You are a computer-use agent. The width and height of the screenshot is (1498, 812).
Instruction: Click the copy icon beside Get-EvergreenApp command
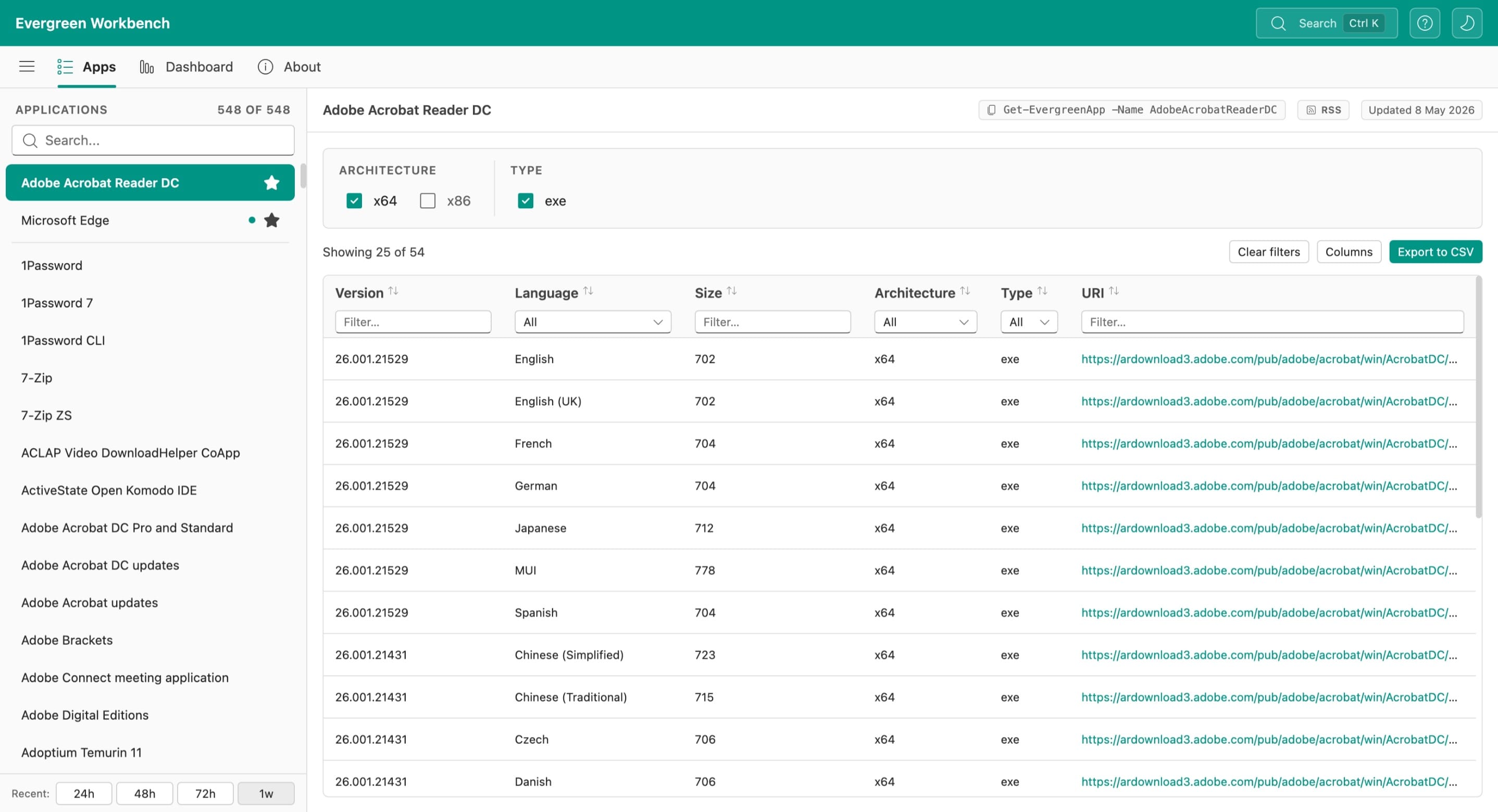click(x=992, y=110)
